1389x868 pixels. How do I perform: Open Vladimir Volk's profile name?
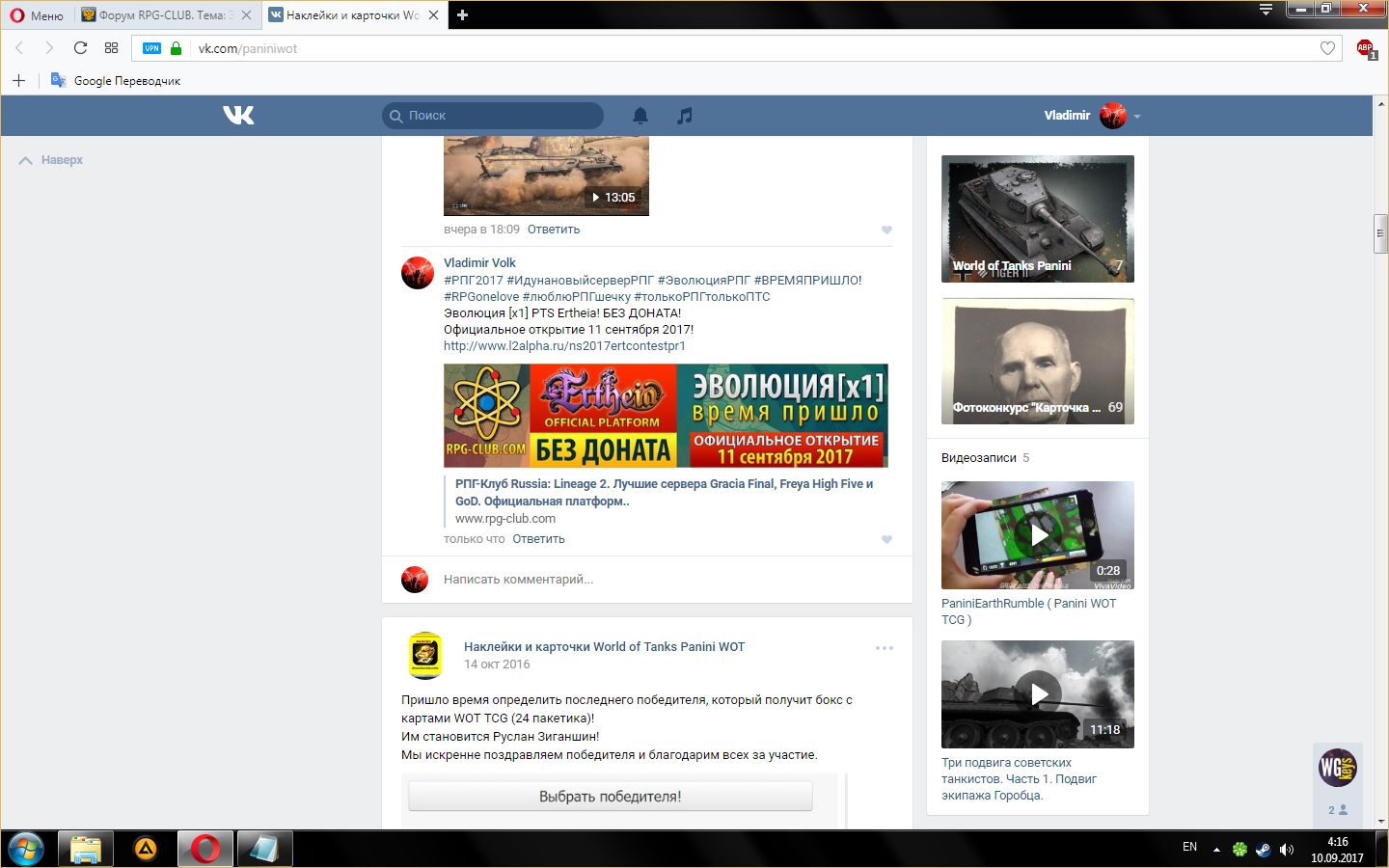479,262
